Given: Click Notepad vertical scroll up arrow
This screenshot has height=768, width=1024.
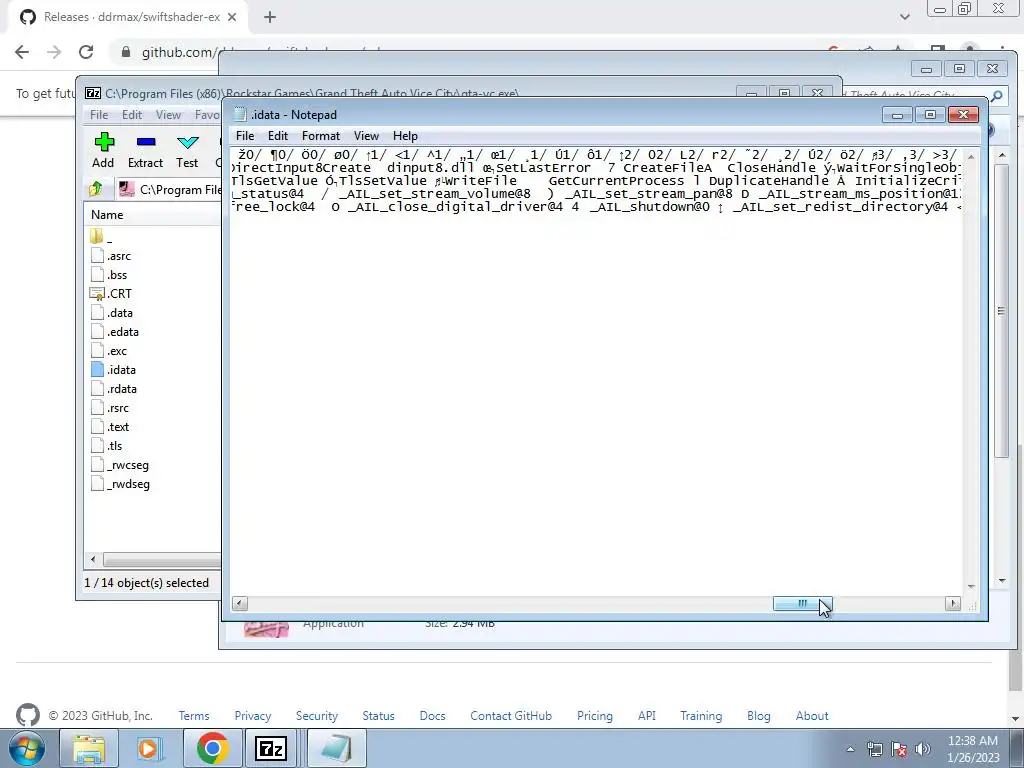Looking at the screenshot, I should (x=970, y=157).
